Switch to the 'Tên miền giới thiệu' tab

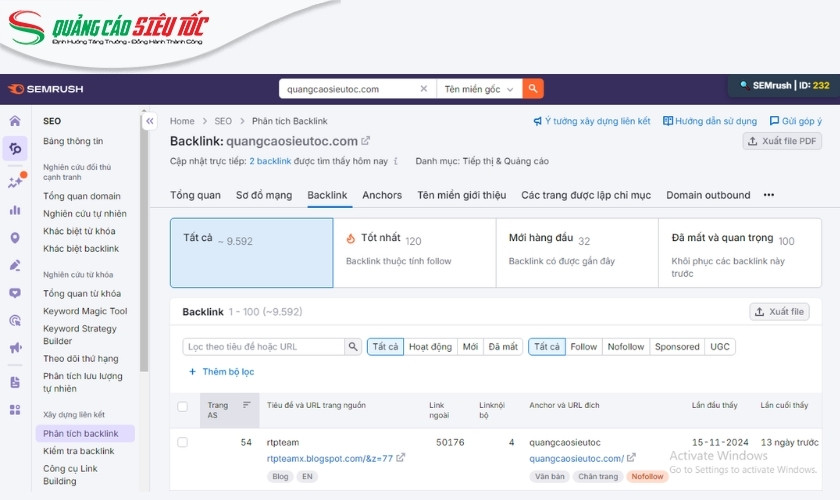coord(462,195)
